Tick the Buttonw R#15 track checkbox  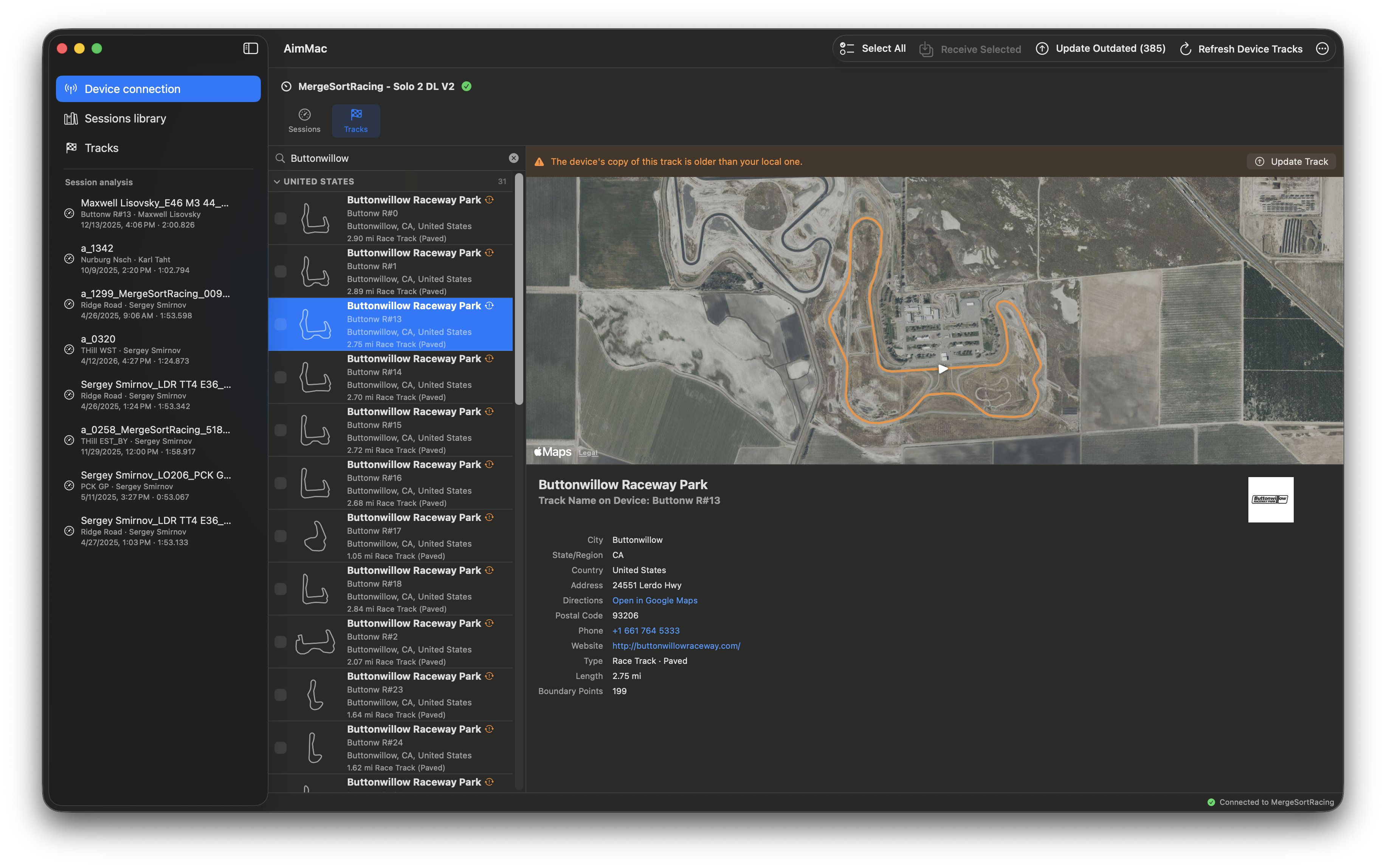[280, 430]
